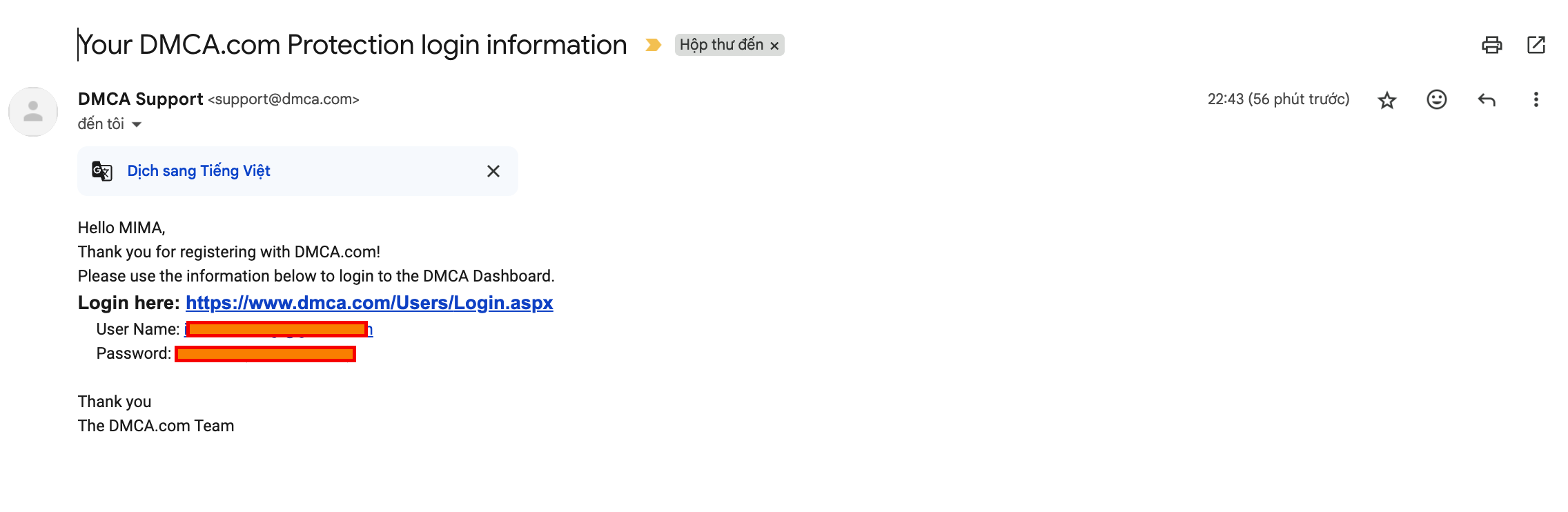The image size is (1568, 512).
Task: Open the three-dot more options menu
Action: coord(1536,100)
